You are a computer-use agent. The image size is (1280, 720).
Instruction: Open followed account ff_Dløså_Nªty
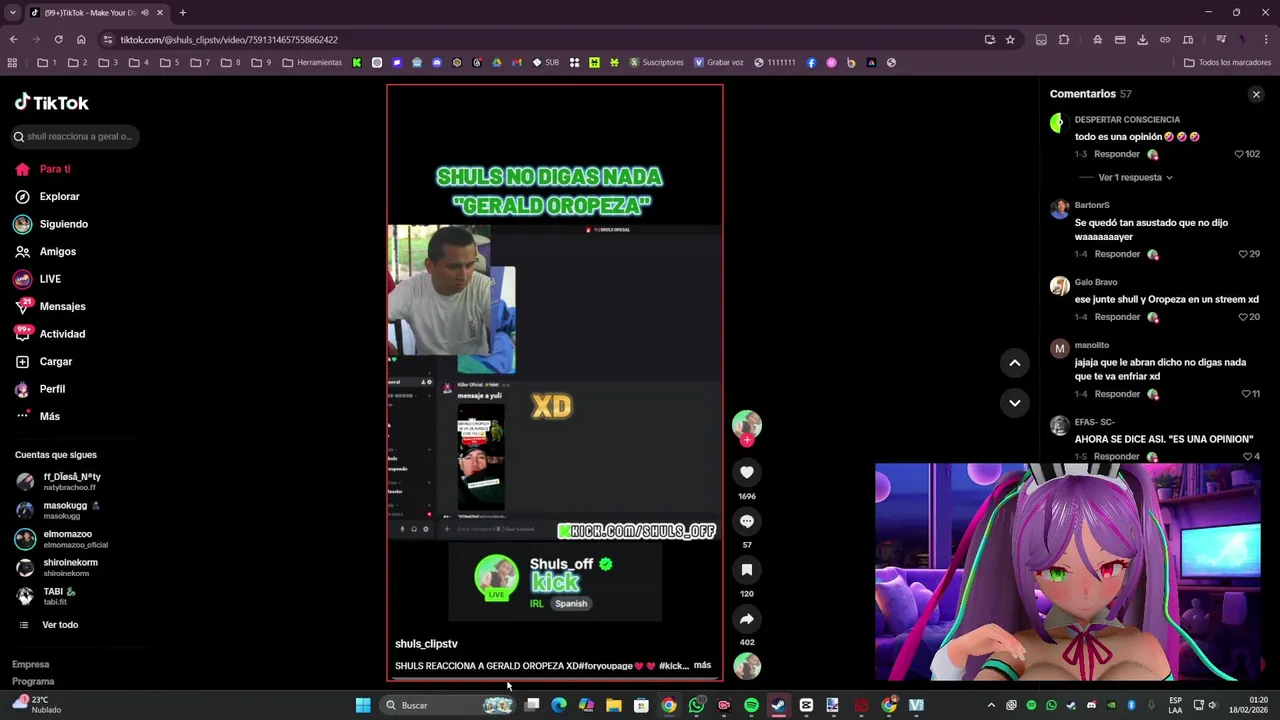pos(62,481)
